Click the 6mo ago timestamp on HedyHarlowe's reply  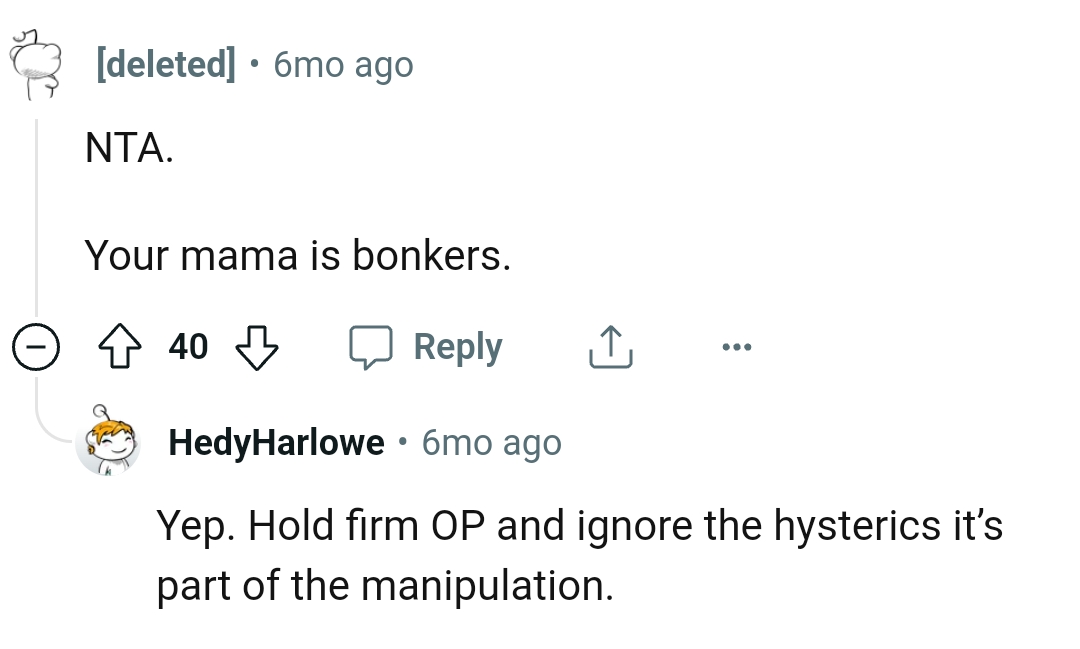click(490, 441)
